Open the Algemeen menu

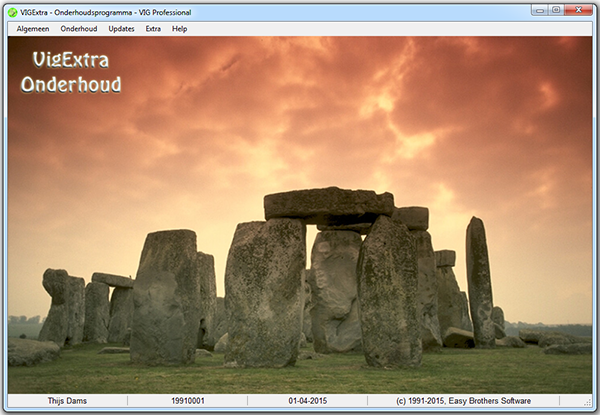33,29
